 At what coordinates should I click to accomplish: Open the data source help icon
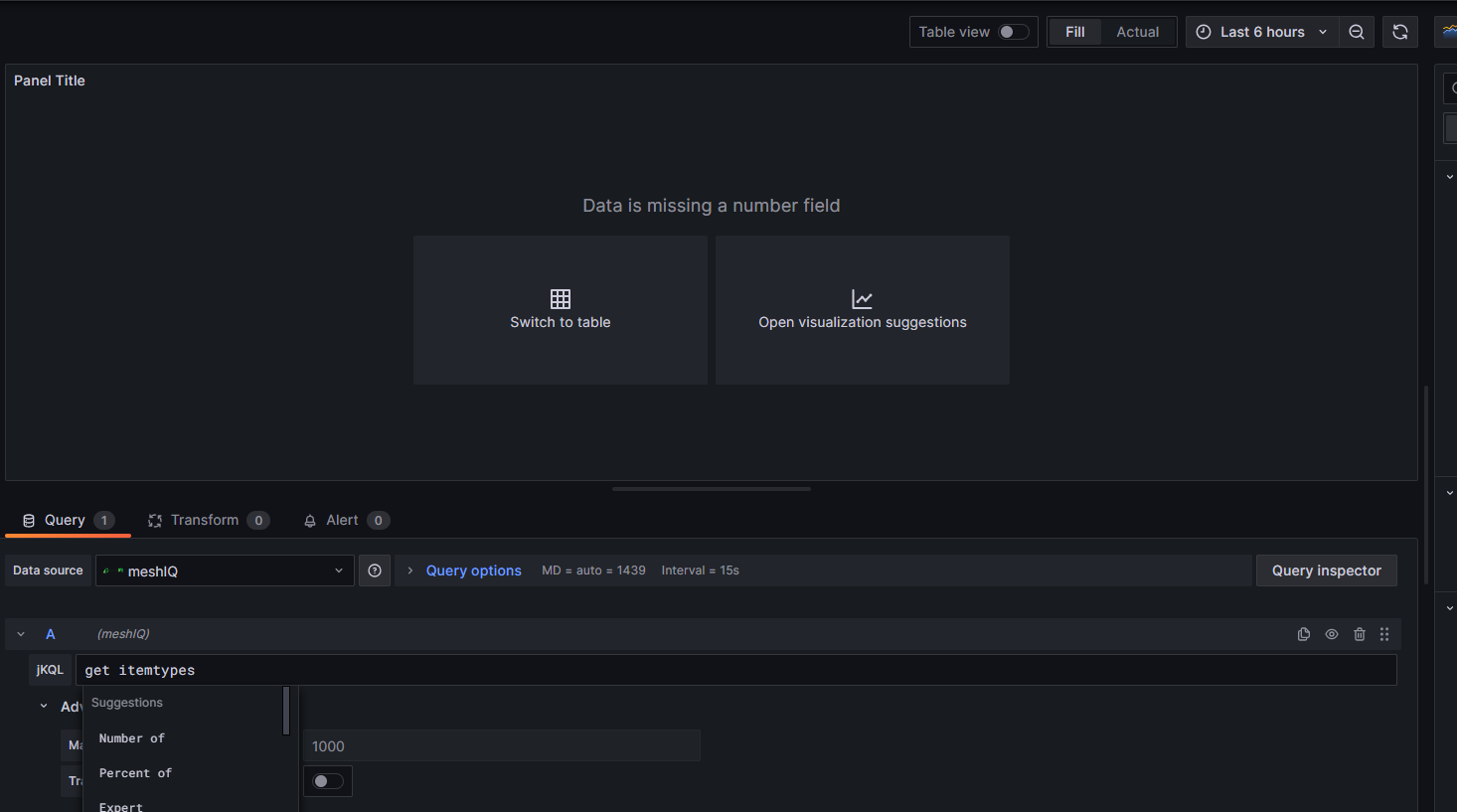pyautogui.click(x=375, y=570)
